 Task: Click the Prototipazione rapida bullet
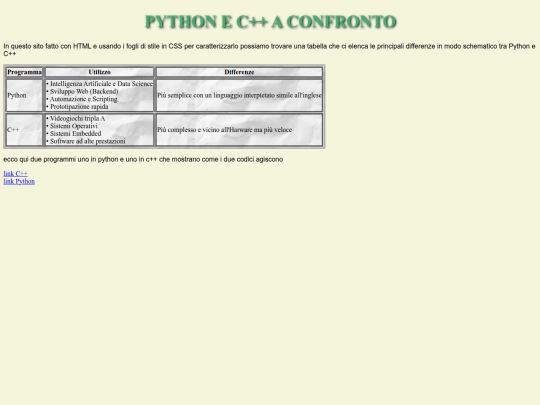point(77,106)
